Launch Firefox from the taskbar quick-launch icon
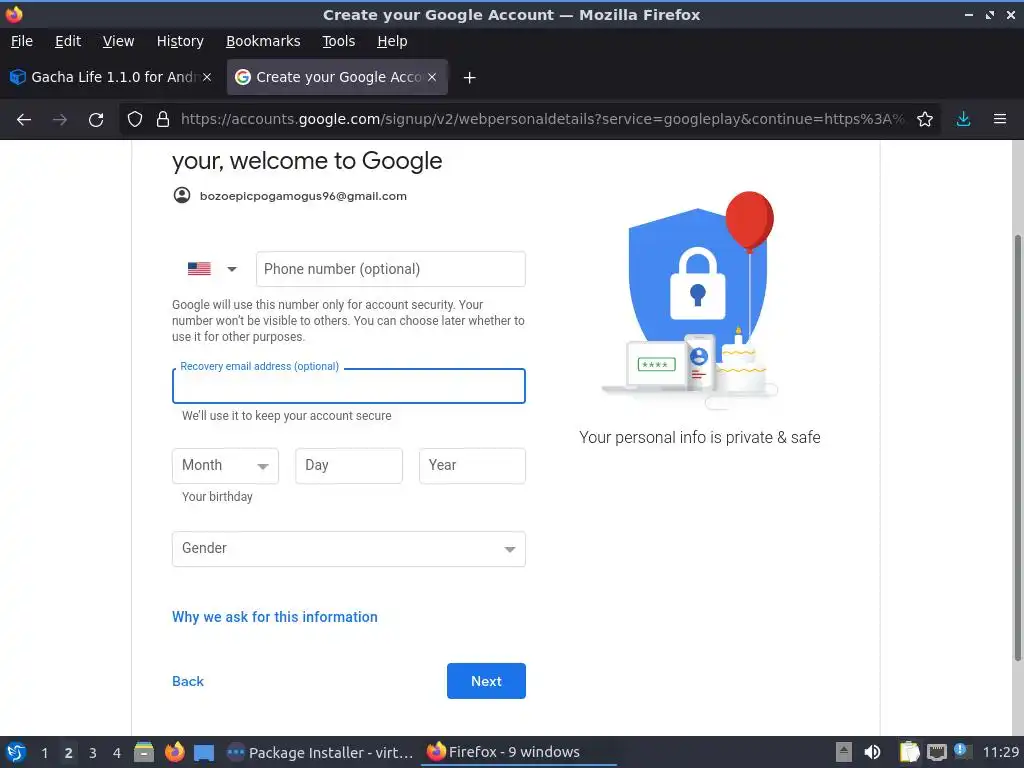Image resolution: width=1024 pixels, height=768 pixels. tap(174, 752)
